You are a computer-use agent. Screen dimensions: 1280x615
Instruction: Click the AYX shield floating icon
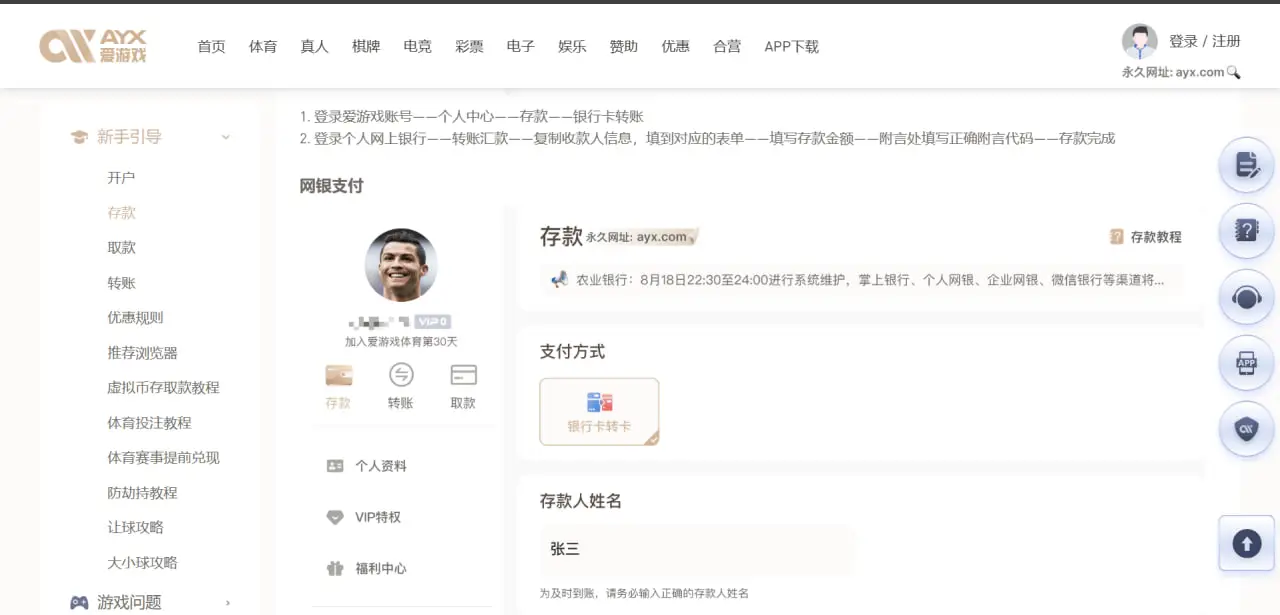1246,429
